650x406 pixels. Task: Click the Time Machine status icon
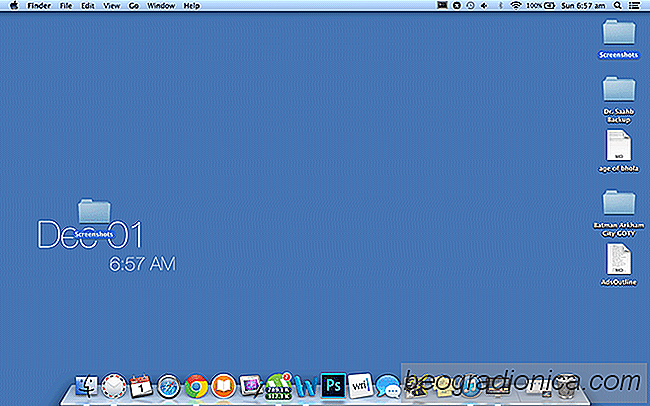click(470, 6)
